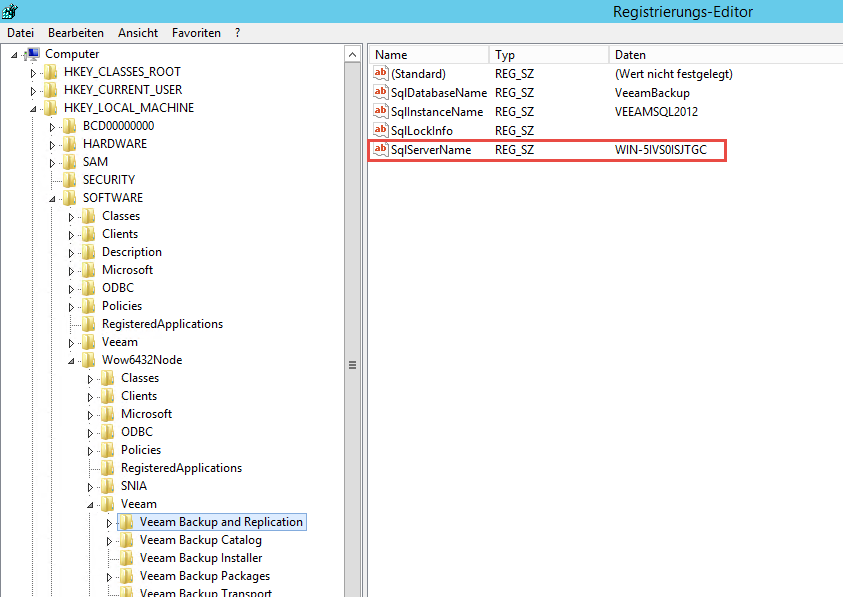Collapse the HKEY_LOCAL_MACHINE hive

click(x=33, y=109)
